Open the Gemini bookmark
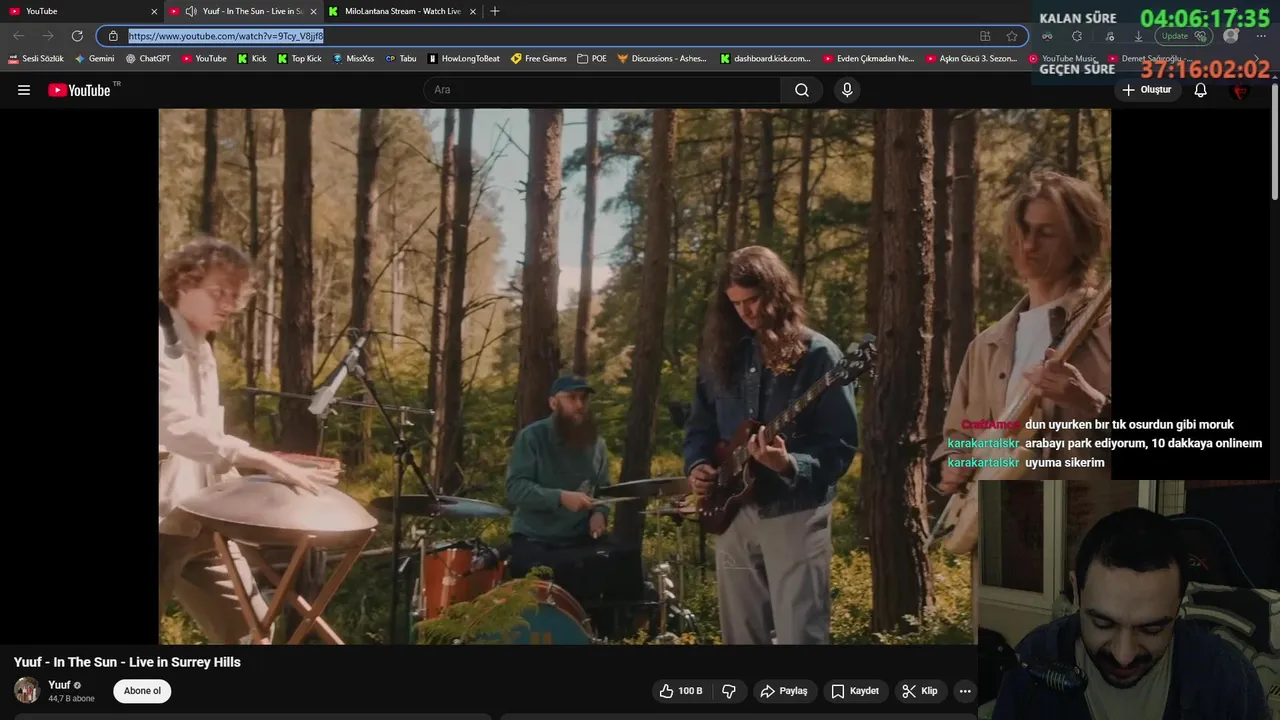Screen dimensions: 1280x720 [95, 59]
